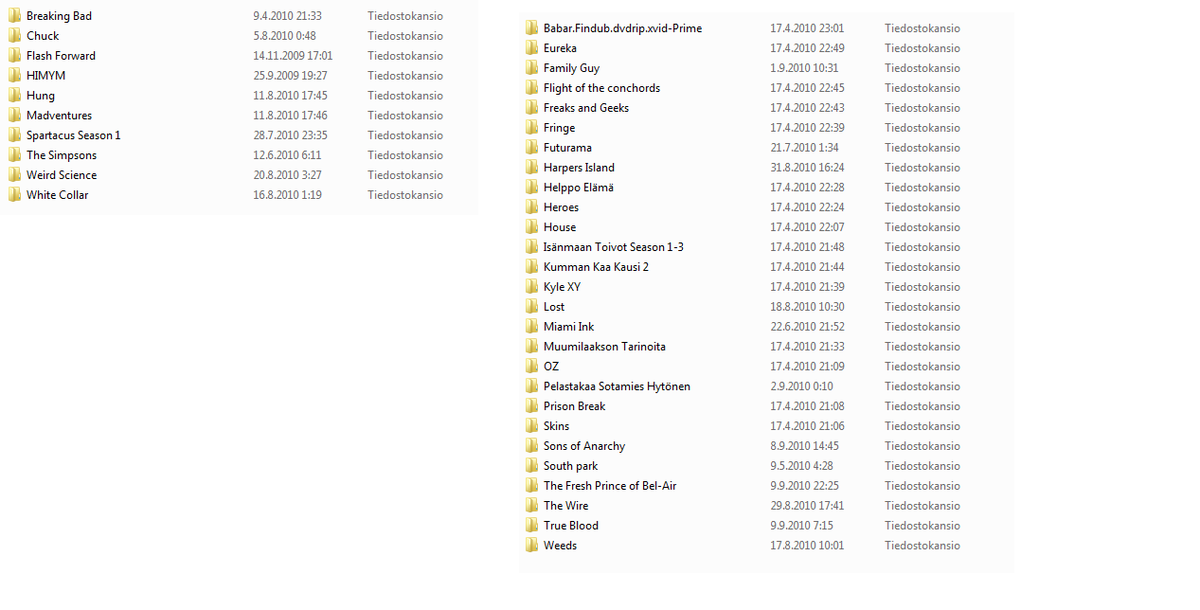Screen dimensions: 1200x610
Task: Click the date 9.9.2010 22:25
Action: tap(804, 486)
